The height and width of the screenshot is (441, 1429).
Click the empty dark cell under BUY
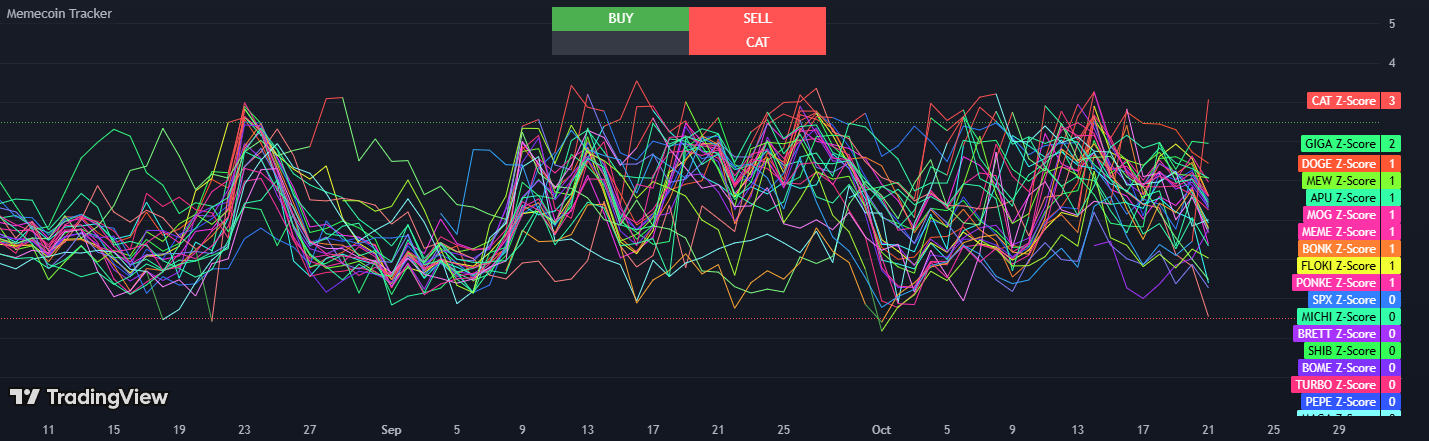(620, 43)
